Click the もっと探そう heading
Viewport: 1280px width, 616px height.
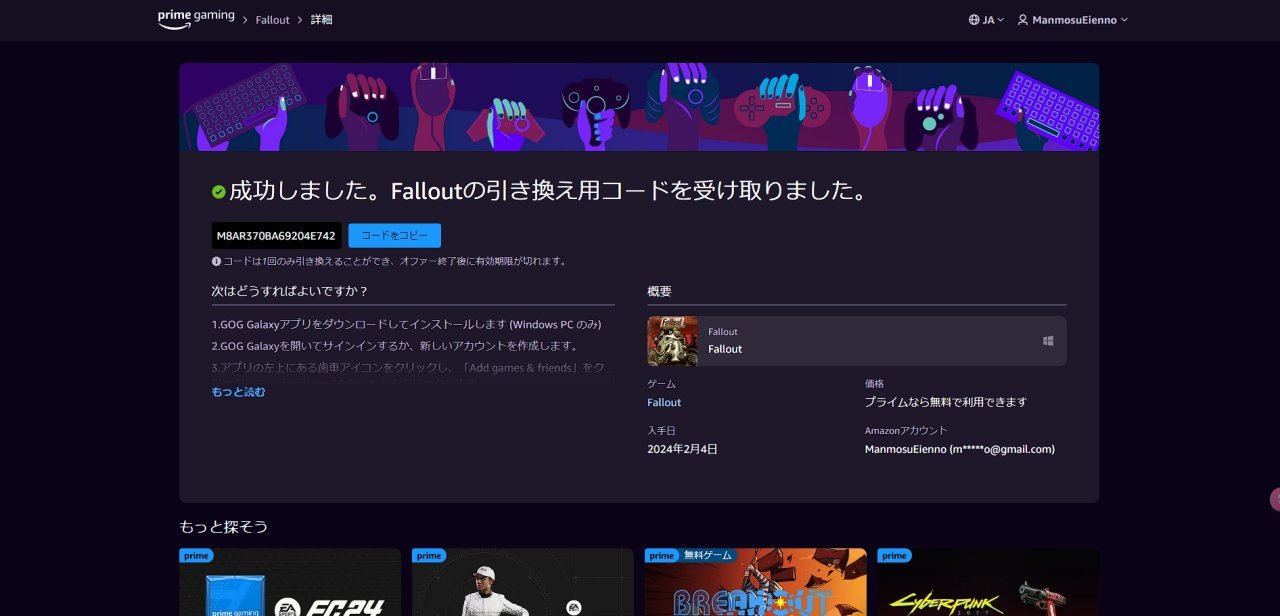pyautogui.click(x=224, y=526)
